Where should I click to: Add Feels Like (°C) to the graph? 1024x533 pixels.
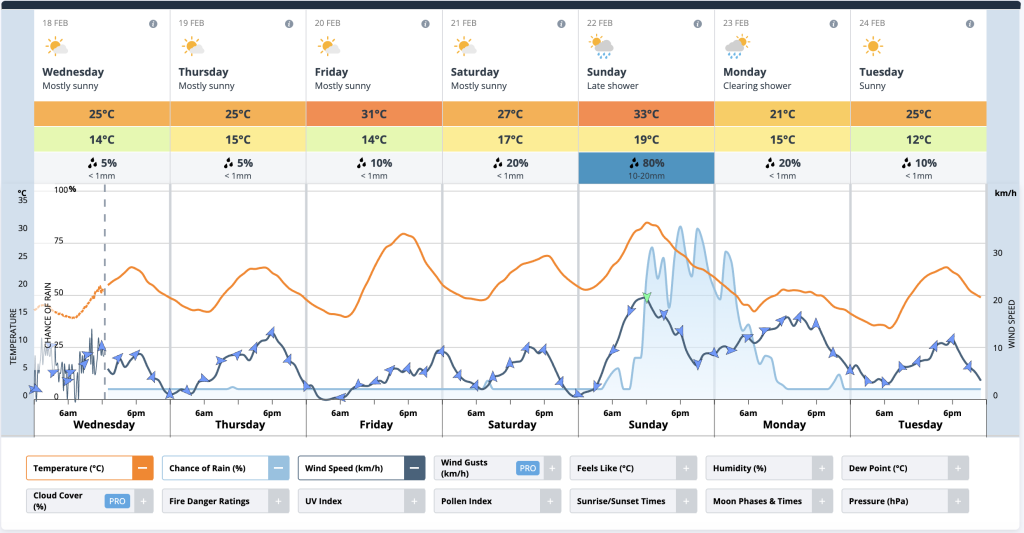pyautogui.click(x=686, y=468)
